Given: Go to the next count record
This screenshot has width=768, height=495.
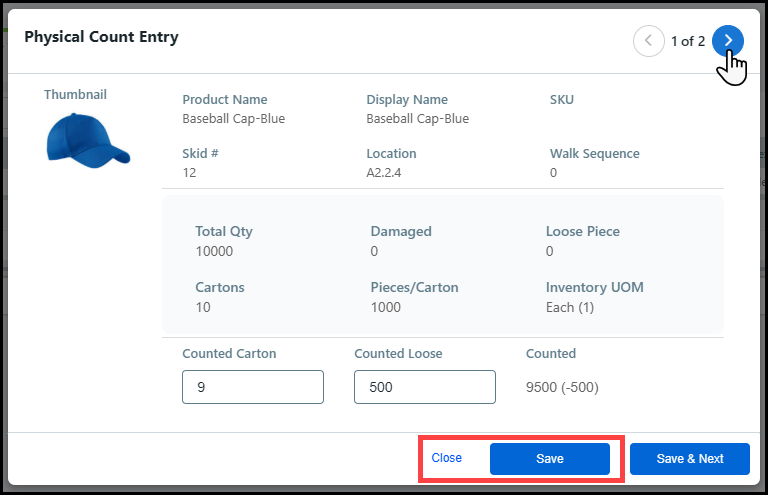Looking at the screenshot, I should click(728, 41).
